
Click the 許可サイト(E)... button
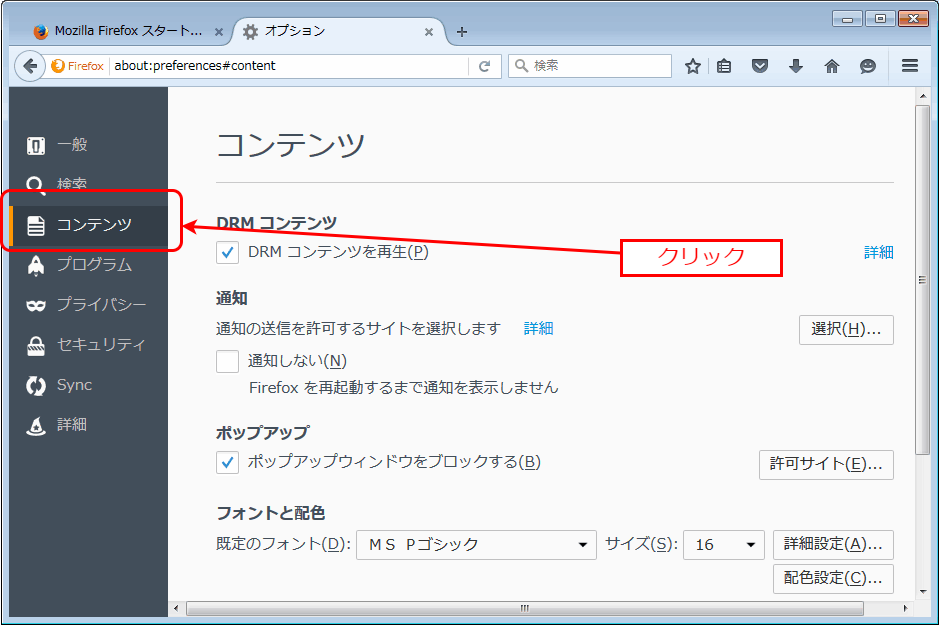826,464
